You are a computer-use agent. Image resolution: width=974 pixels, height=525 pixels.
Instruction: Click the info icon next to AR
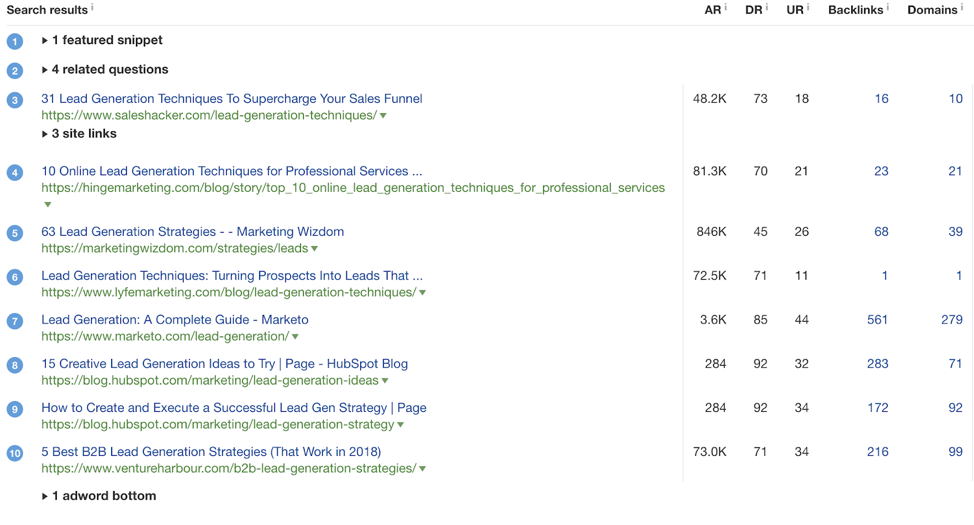726,7
